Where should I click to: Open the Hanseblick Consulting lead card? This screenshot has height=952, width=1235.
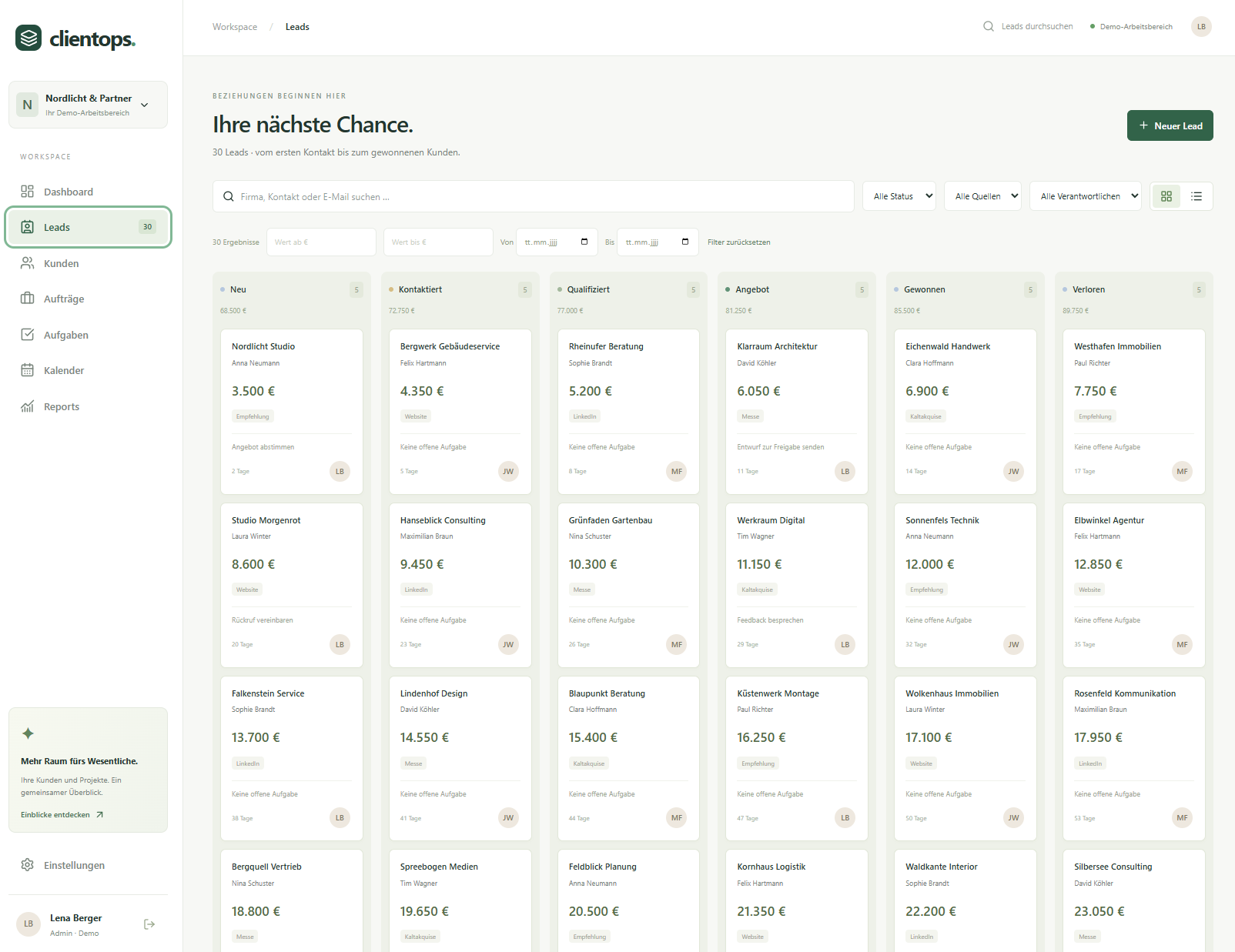(x=460, y=585)
